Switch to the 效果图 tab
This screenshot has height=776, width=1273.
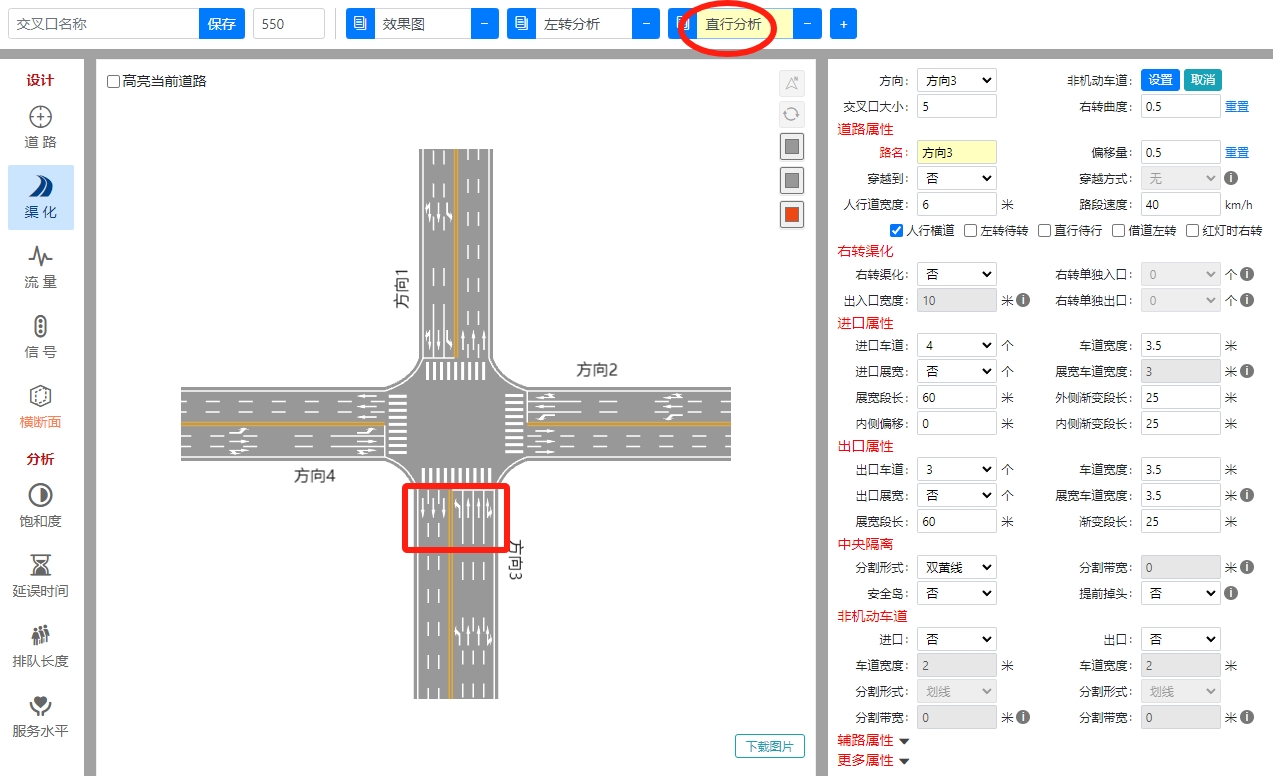coord(422,23)
